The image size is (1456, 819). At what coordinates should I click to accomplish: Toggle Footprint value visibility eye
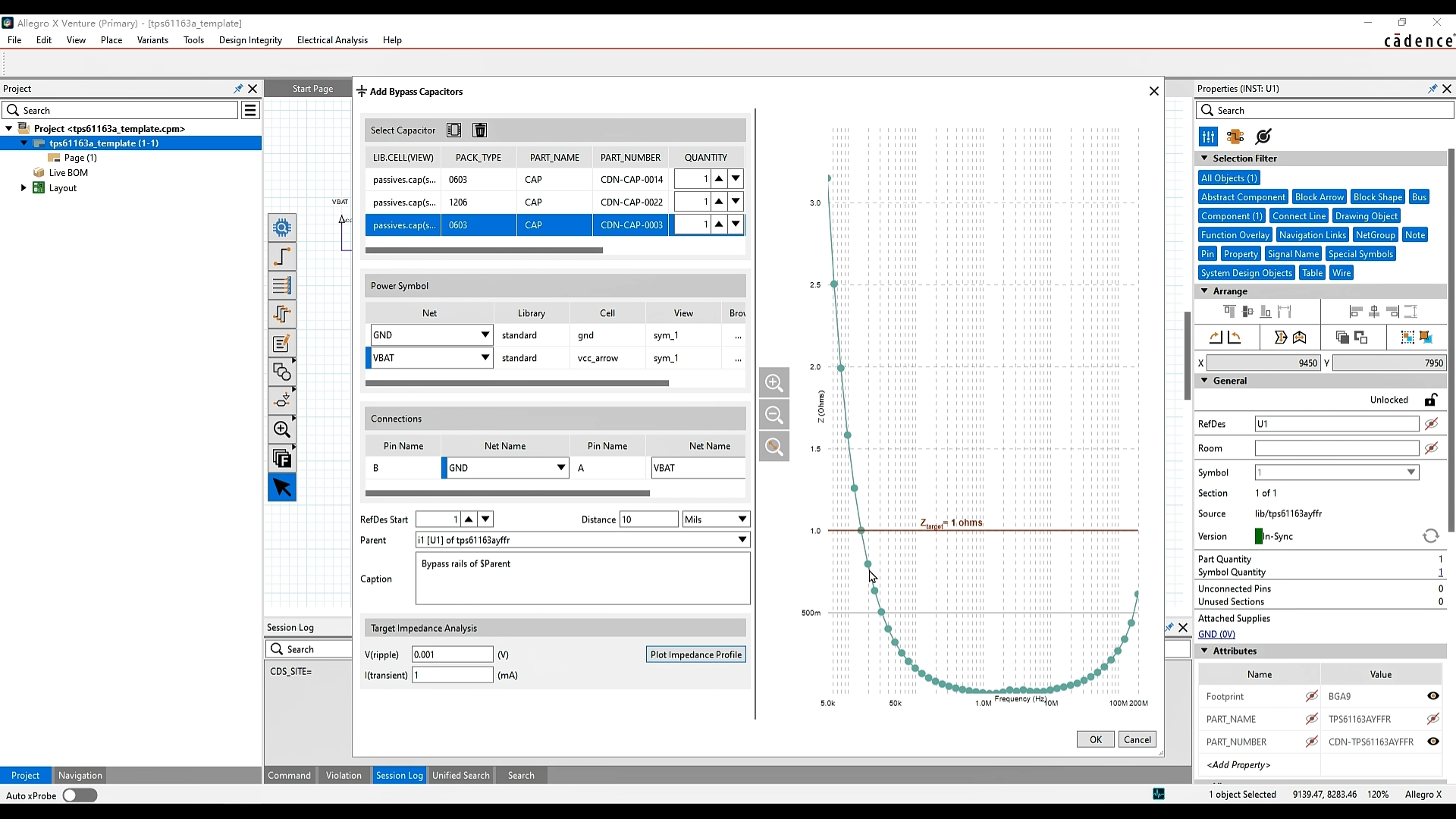pos(1432,696)
